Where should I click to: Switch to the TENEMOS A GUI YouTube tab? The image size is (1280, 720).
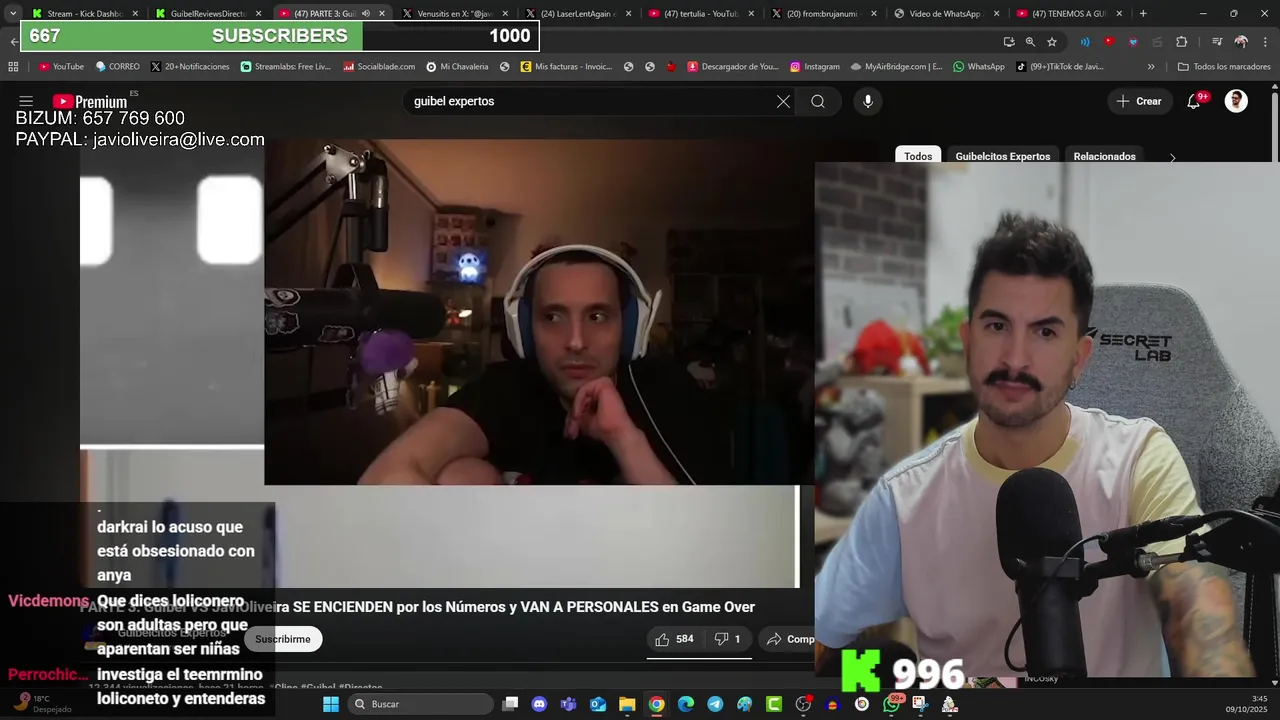pyautogui.click(x=1070, y=14)
